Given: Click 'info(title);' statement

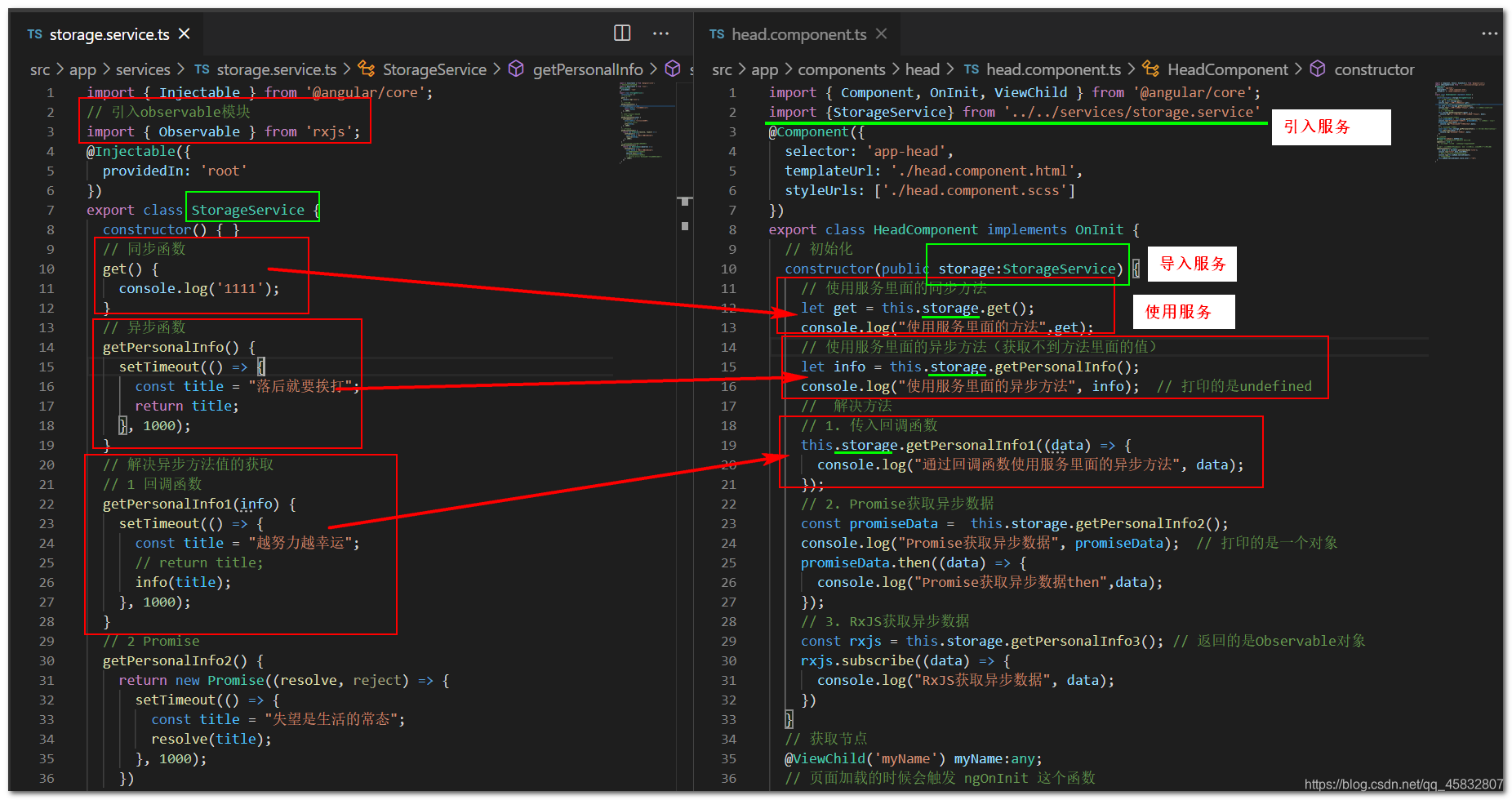Looking at the screenshot, I should 183,582.
